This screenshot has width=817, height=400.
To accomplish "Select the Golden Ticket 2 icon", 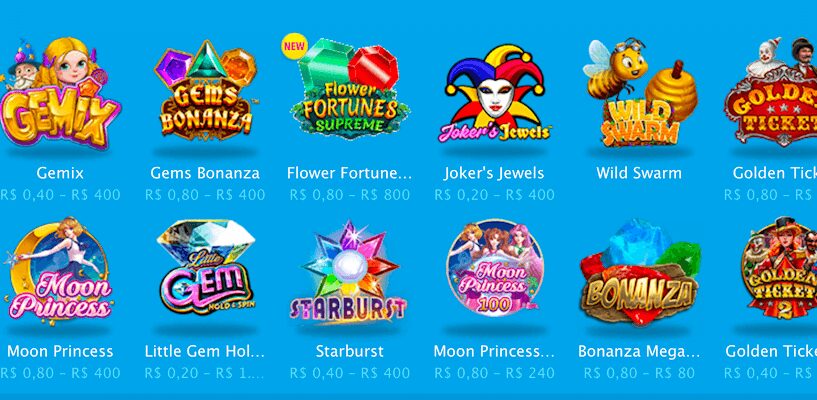I will [777, 269].
